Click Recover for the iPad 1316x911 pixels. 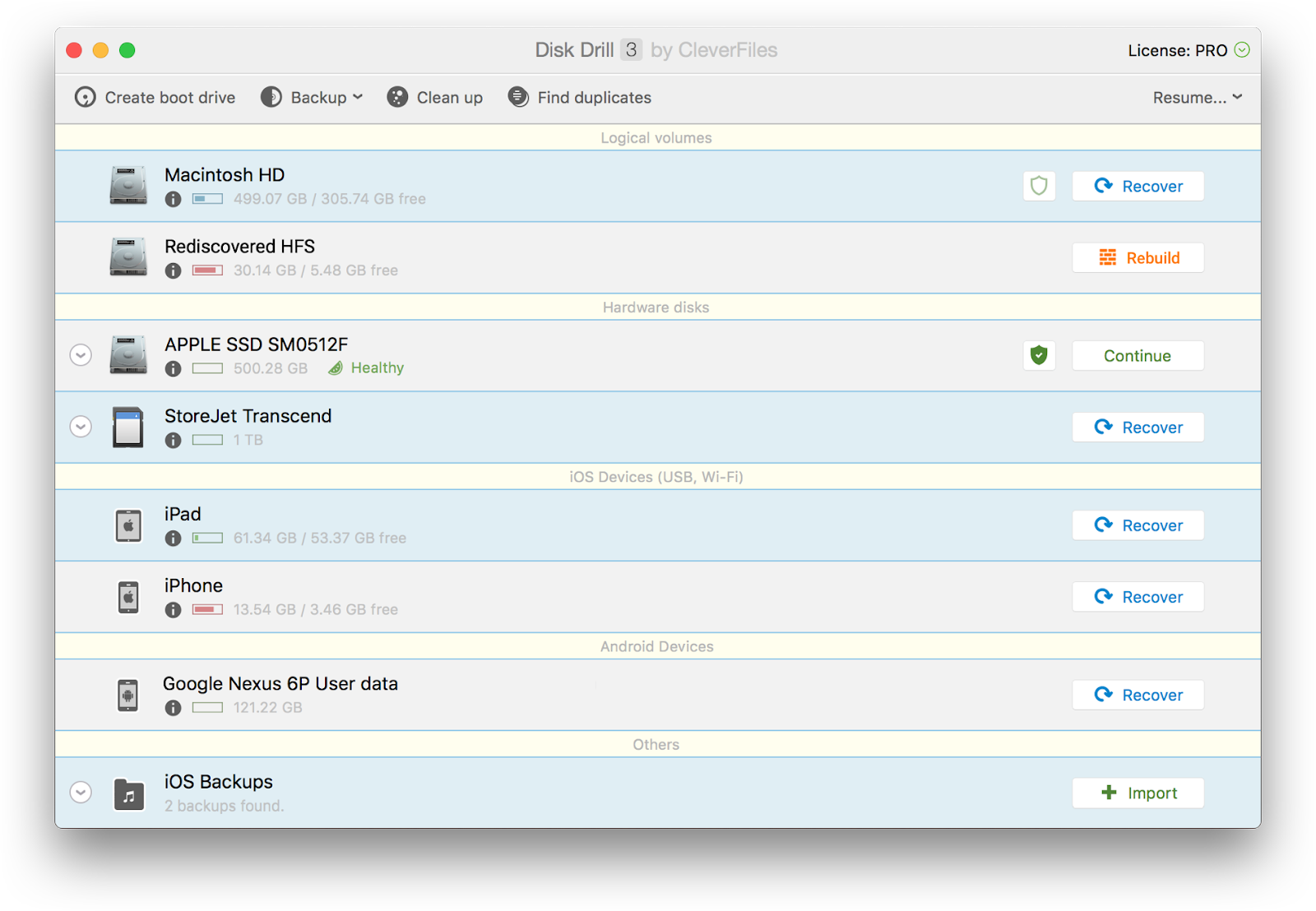[1138, 526]
